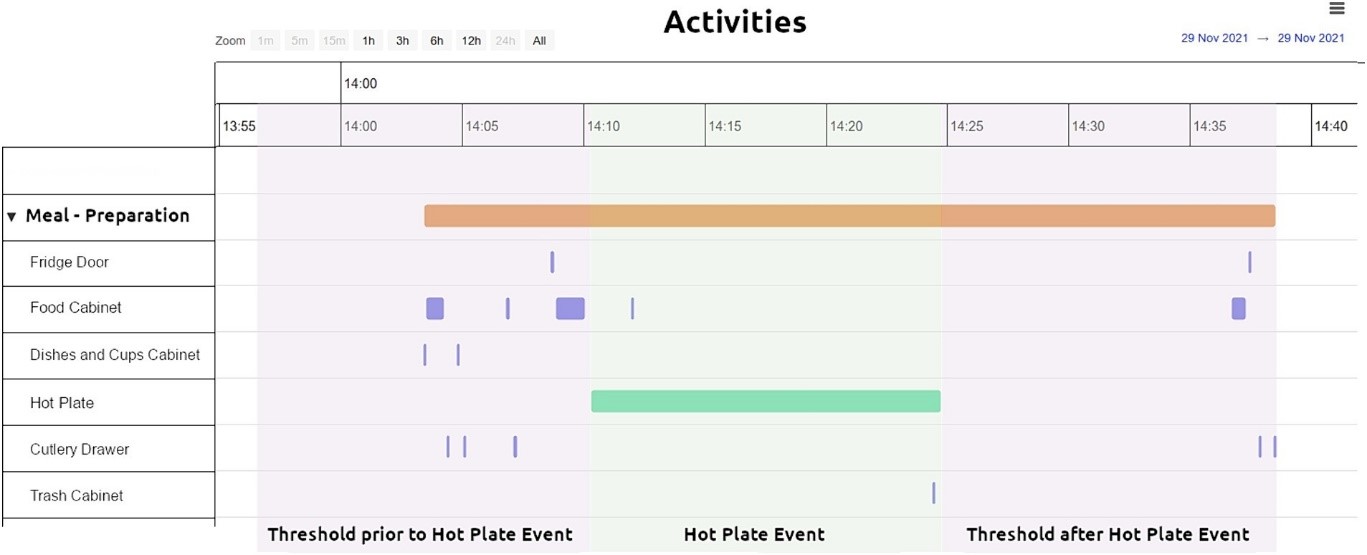Select the Hot Plate row label
Viewport: 1367px width, 555px height.
(62, 403)
